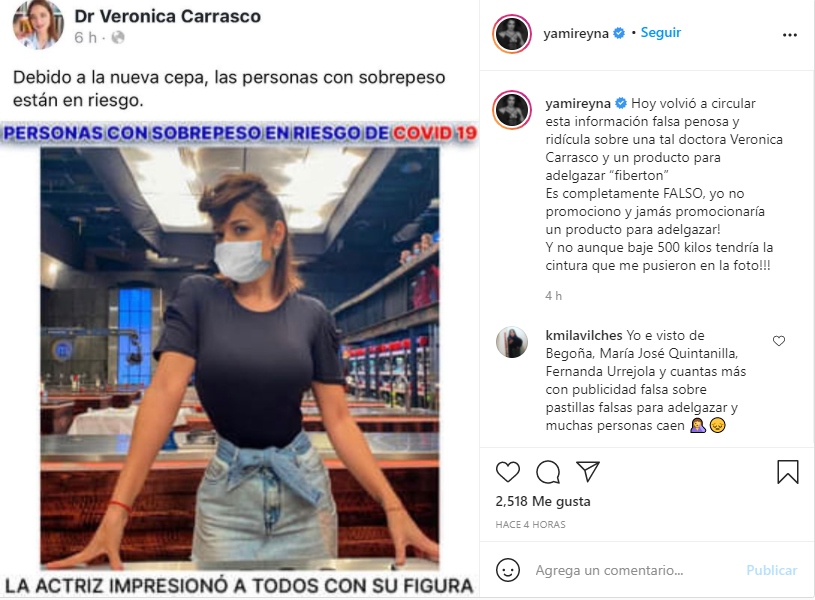815x600 pixels.
Task: Click the Seguir follow link
Action: pos(661,33)
